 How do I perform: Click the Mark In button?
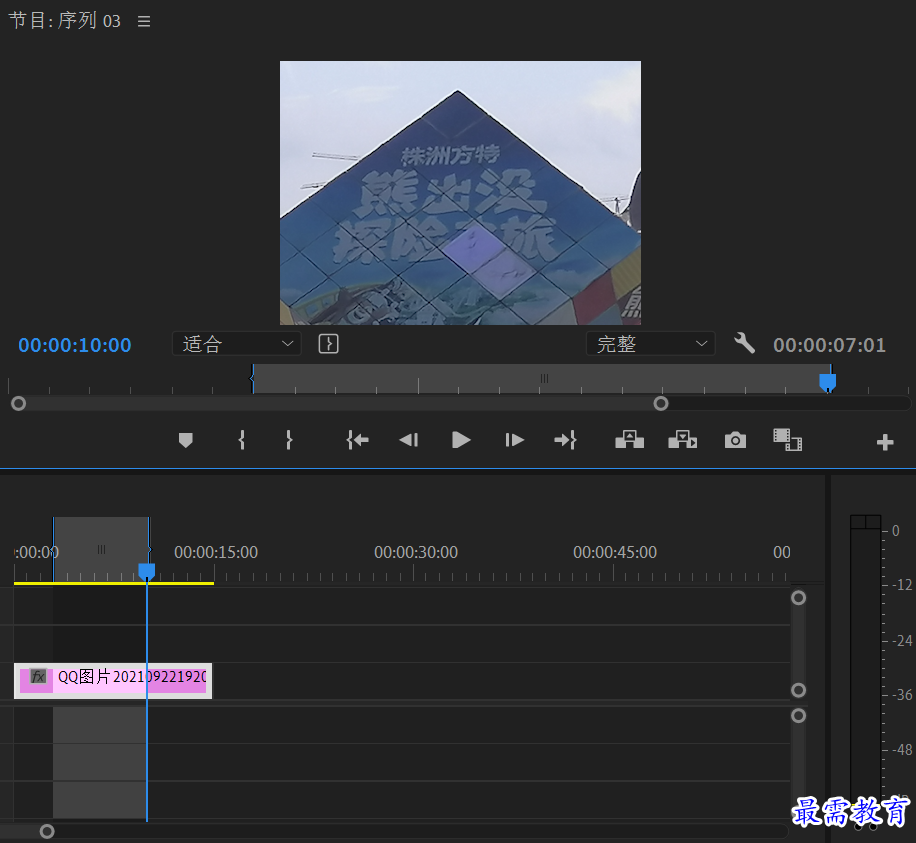242,440
